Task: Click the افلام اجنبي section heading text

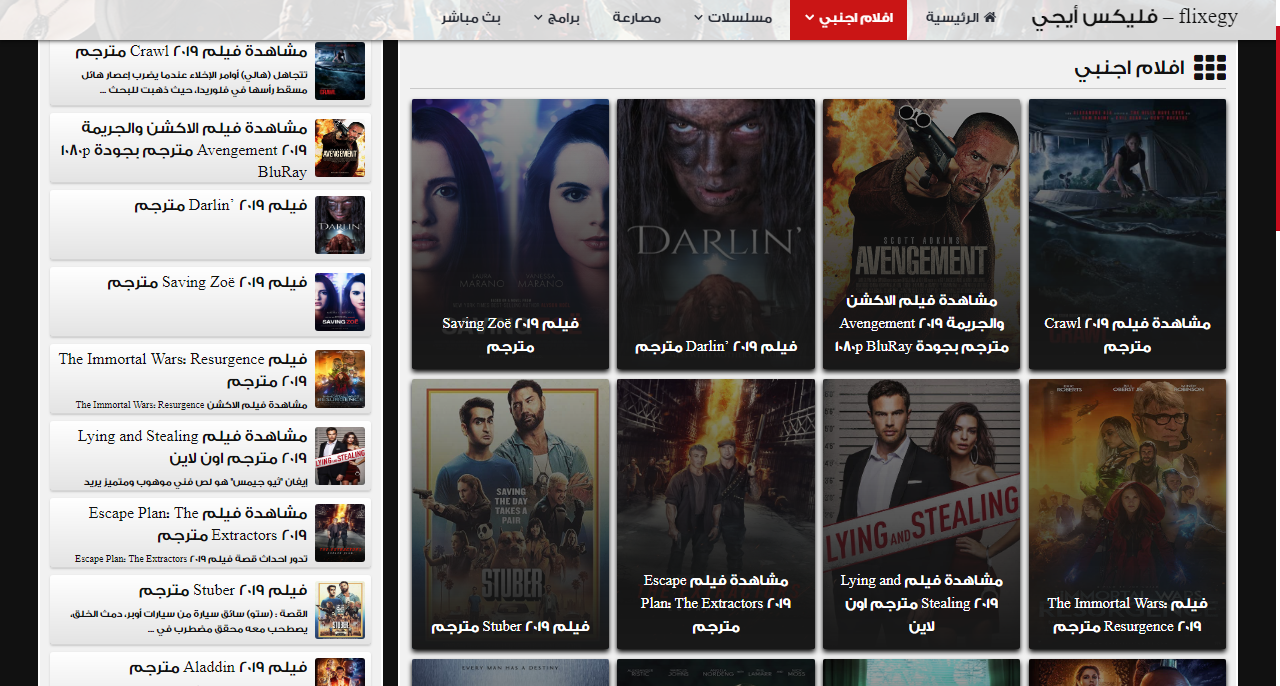Action: [x=1130, y=68]
